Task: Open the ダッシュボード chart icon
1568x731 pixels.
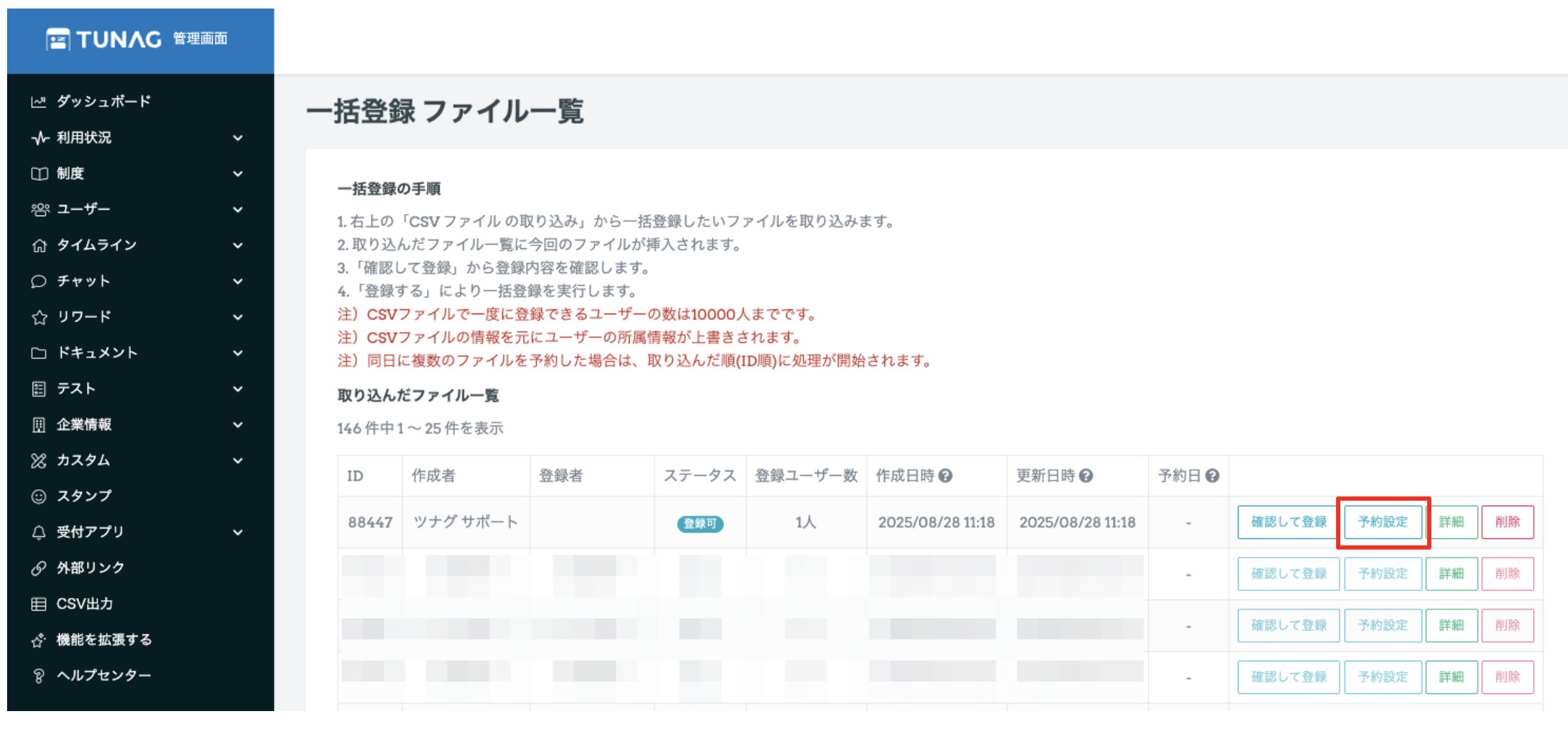Action: pyautogui.click(x=38, y=102)
